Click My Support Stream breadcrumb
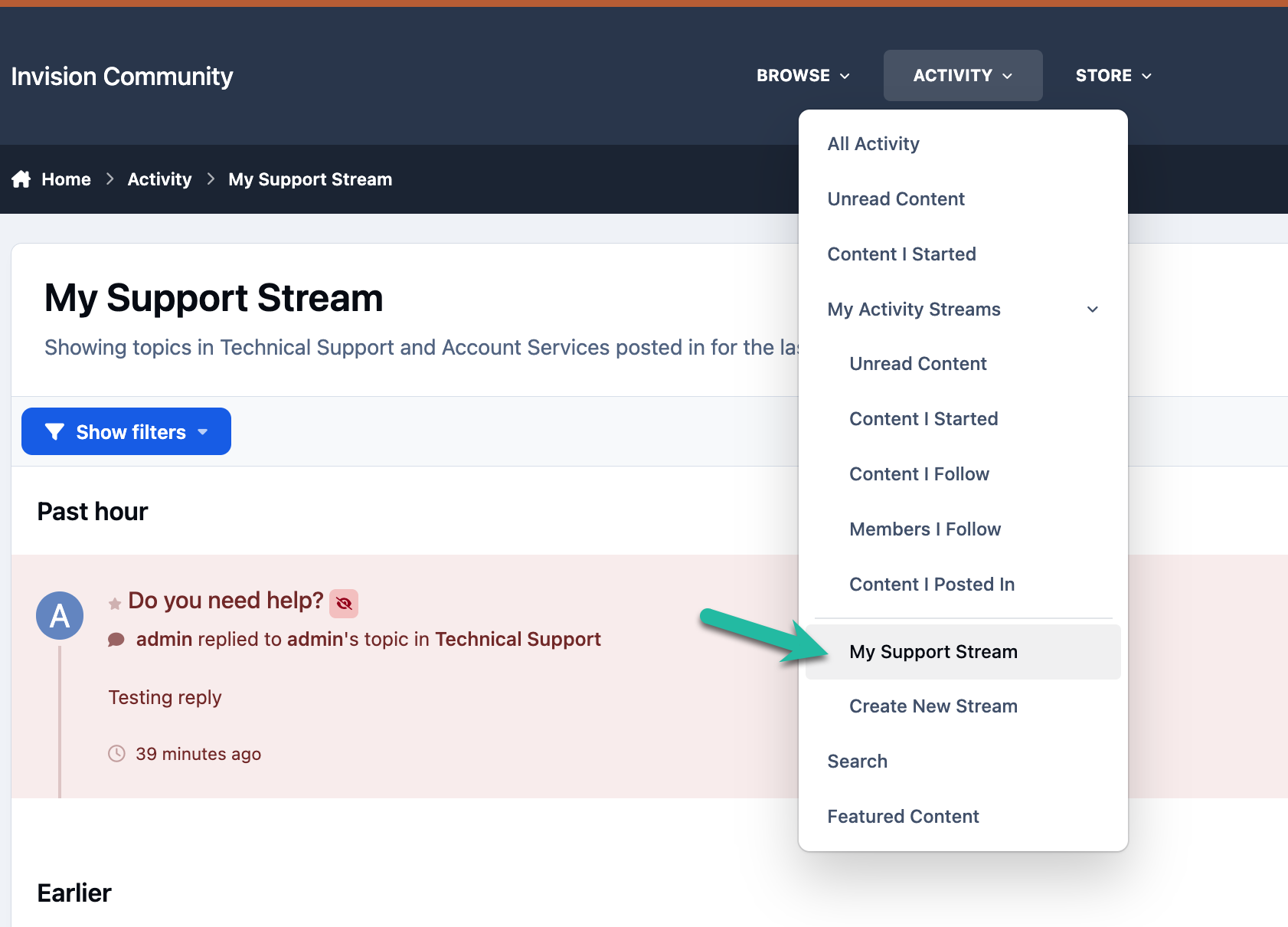Screen dimensions: 1288x927 coord(310,179)
